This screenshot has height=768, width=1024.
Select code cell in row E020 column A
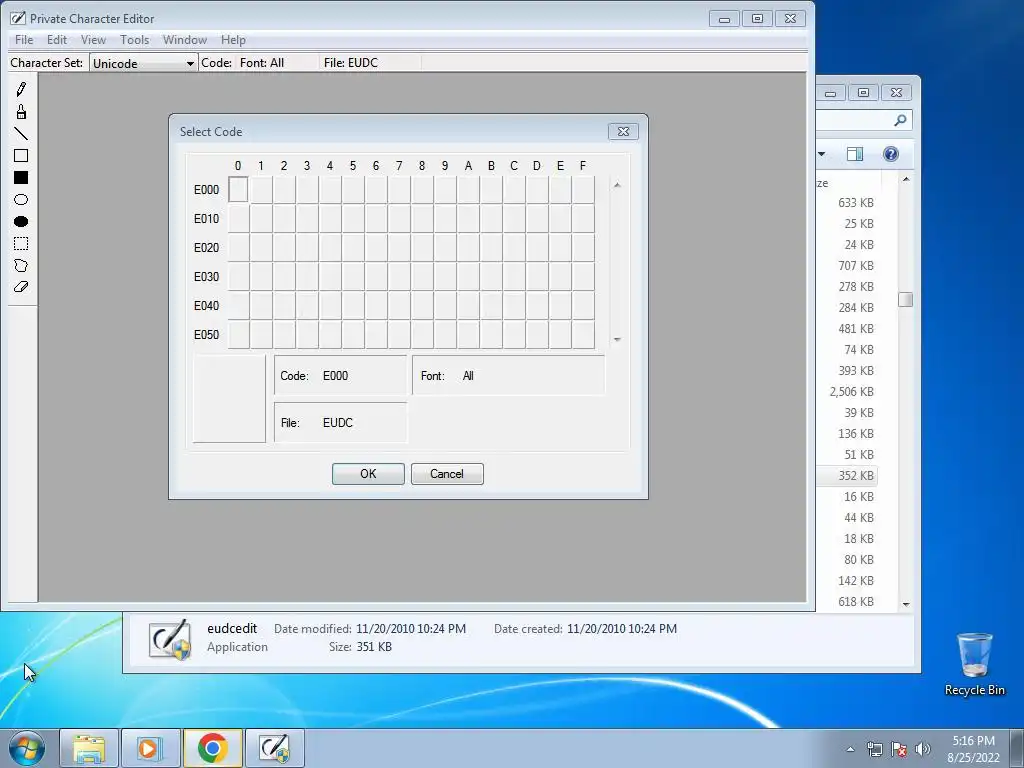[468, 248]
